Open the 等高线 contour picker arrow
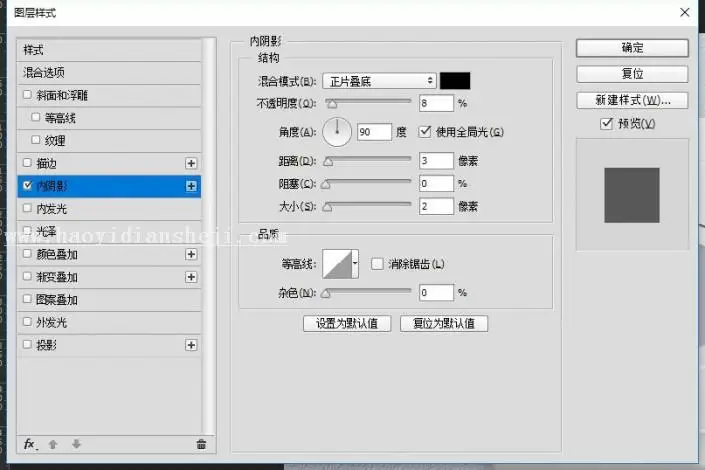 pos(355,264)
